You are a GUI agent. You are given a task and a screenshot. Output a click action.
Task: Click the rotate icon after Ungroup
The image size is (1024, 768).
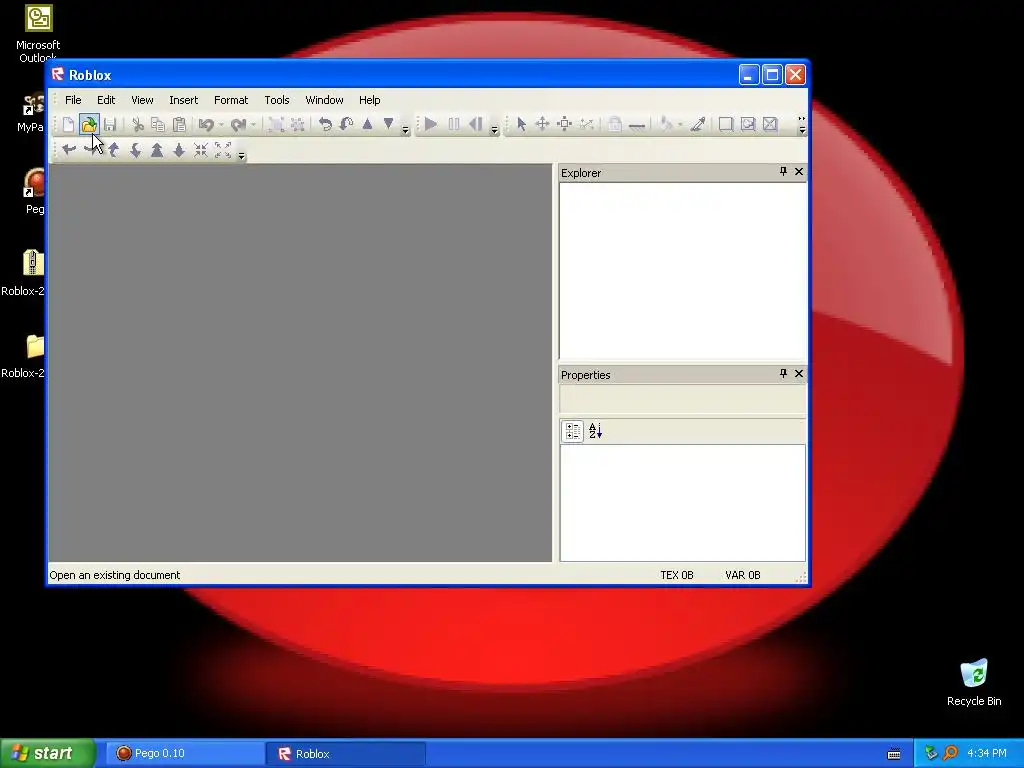325,124
